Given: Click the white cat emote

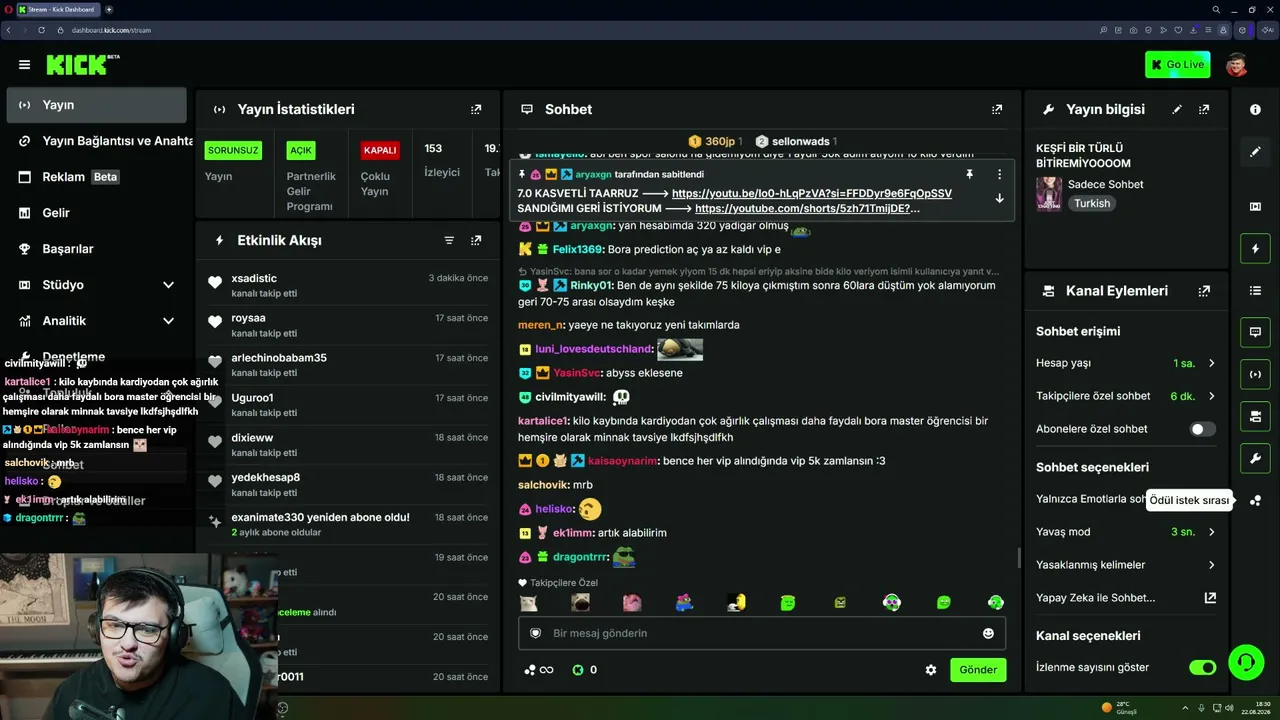Looking at the screenshot, I should pos(528,602).
